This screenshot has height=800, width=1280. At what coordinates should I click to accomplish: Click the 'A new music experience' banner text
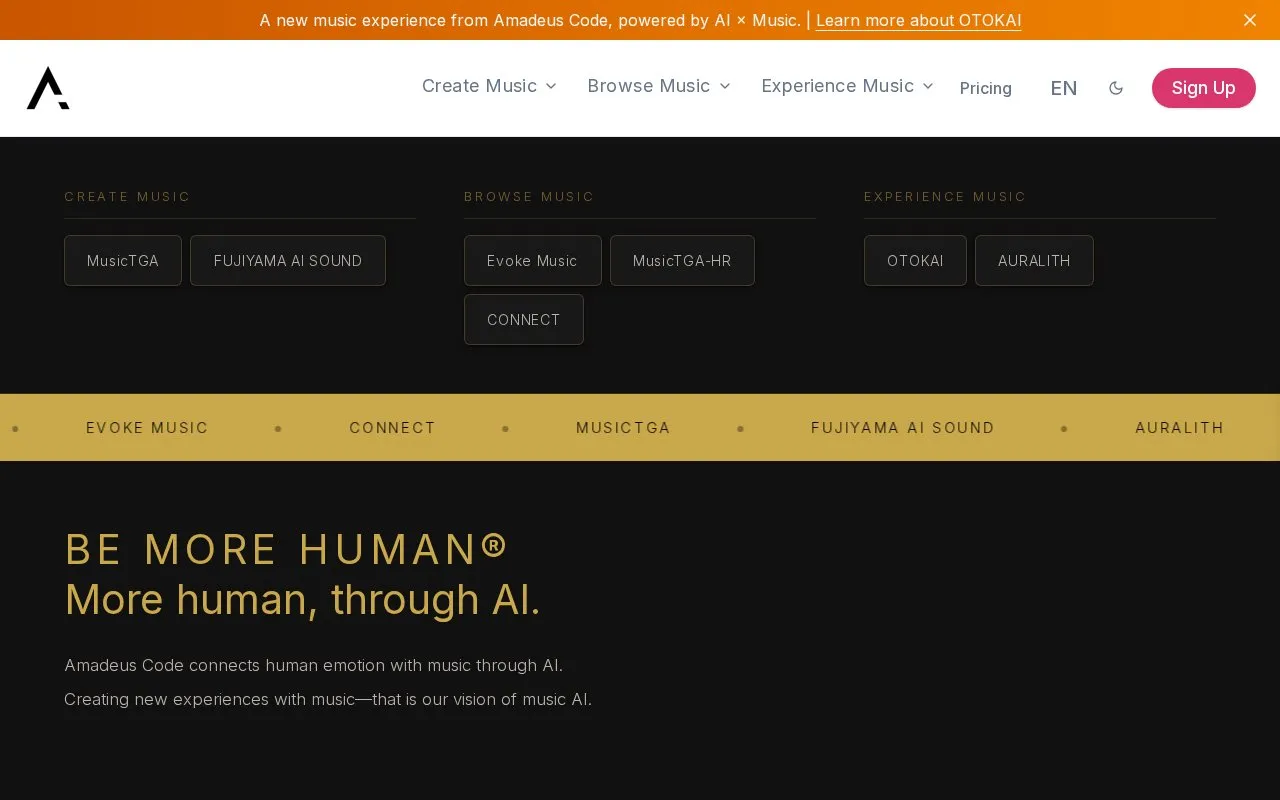click(530, 20)
